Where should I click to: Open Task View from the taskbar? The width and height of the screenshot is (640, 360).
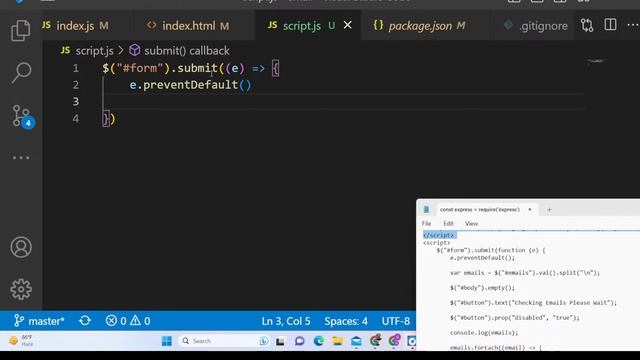280,341
